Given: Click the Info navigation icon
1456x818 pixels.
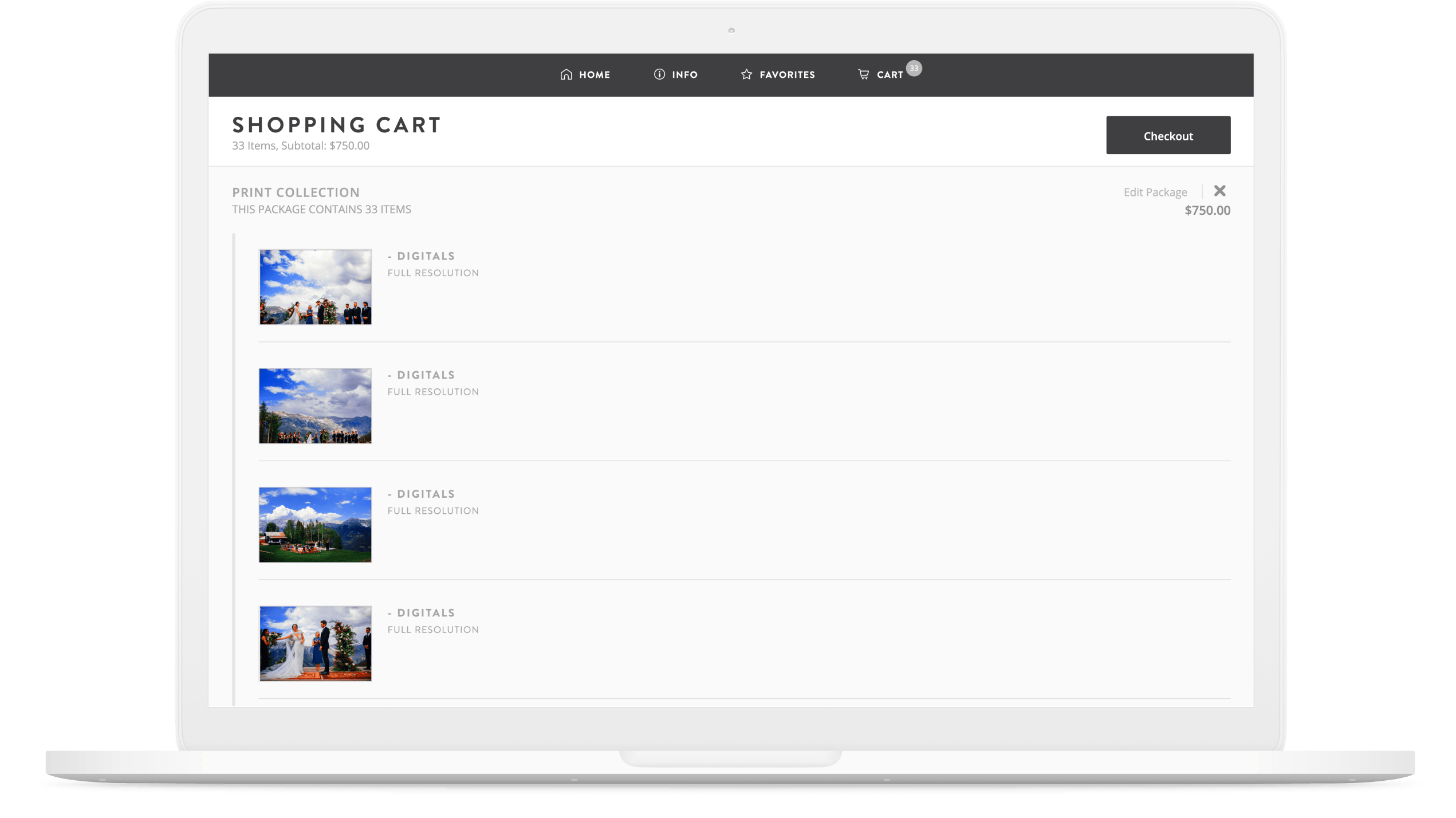Looking at the screenshot, I should (659, 74).
